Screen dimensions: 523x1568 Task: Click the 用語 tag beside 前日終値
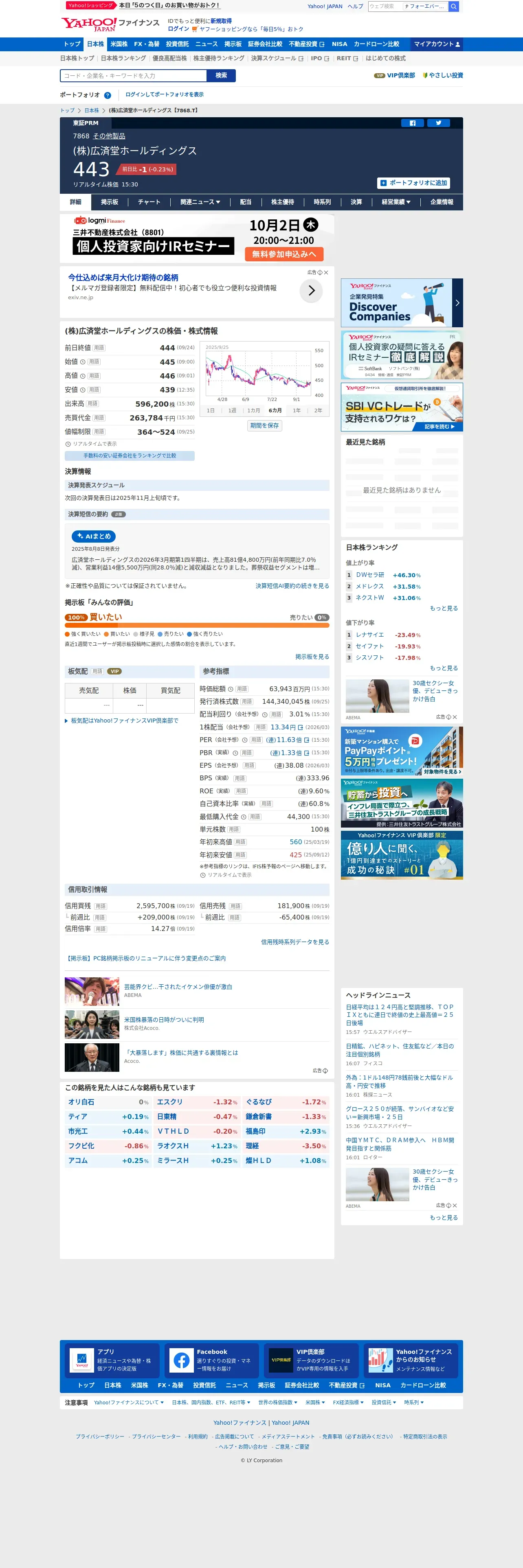point(99,348)
